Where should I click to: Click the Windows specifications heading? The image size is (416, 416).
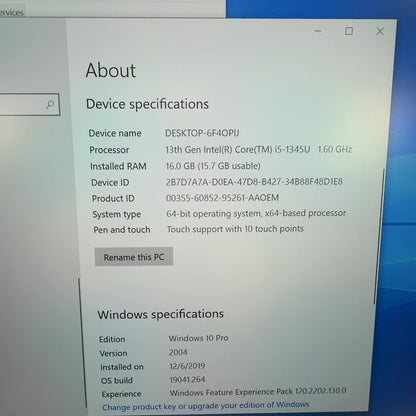coord(160,314)
